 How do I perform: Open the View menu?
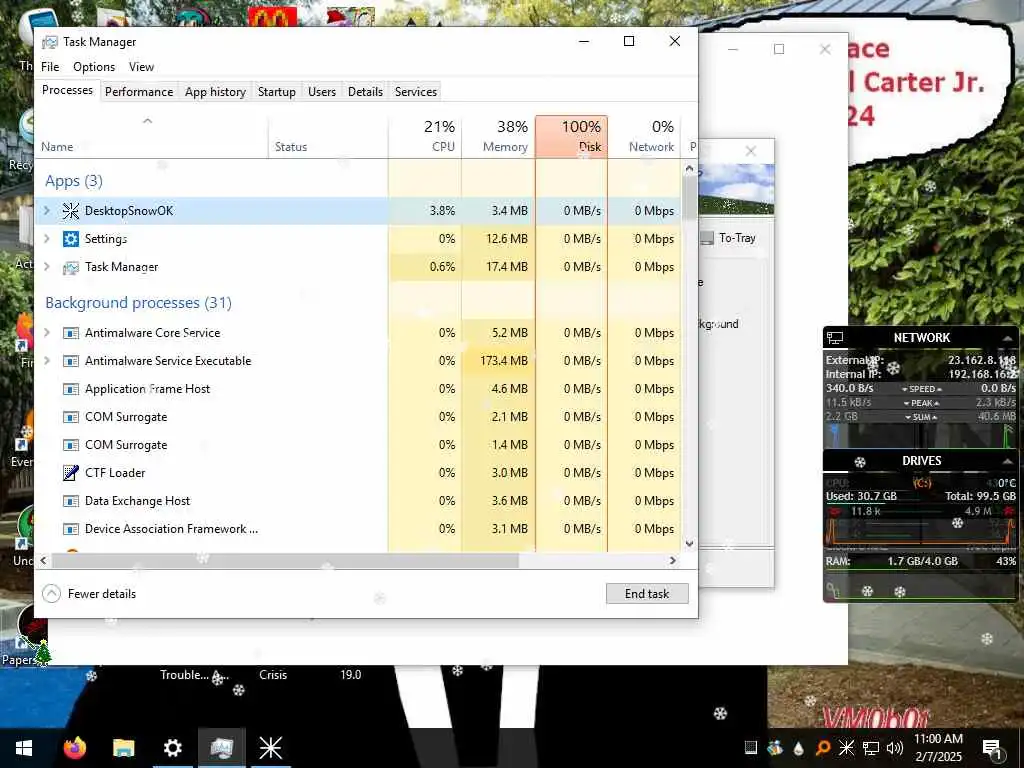tap(141, 67)
